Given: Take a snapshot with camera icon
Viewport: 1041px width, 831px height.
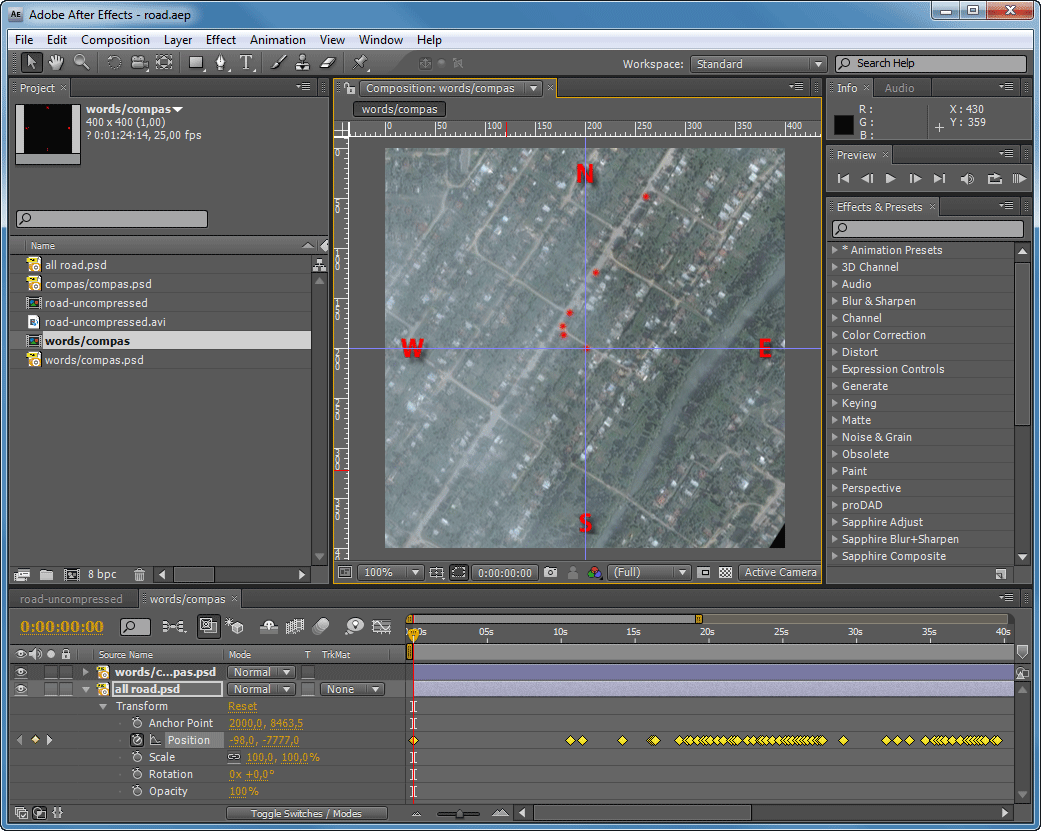Looking at the screenshot, I should (x=550, y=573).
